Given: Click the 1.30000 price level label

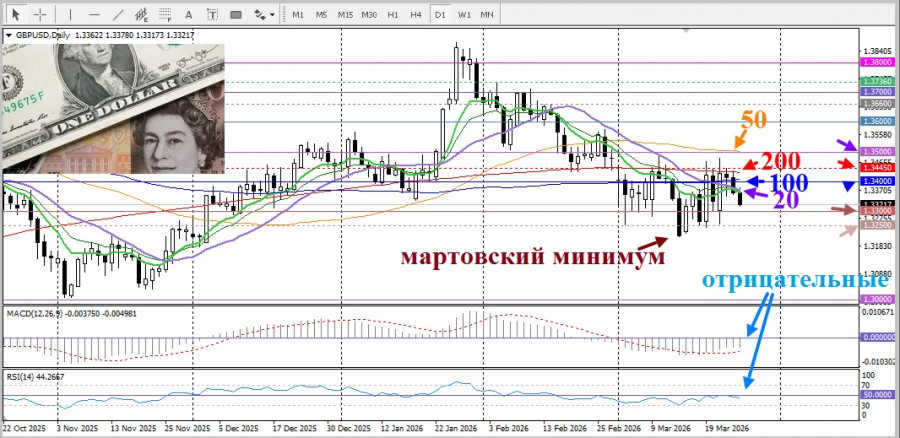Looking at the screenshot, I should 877,299.
